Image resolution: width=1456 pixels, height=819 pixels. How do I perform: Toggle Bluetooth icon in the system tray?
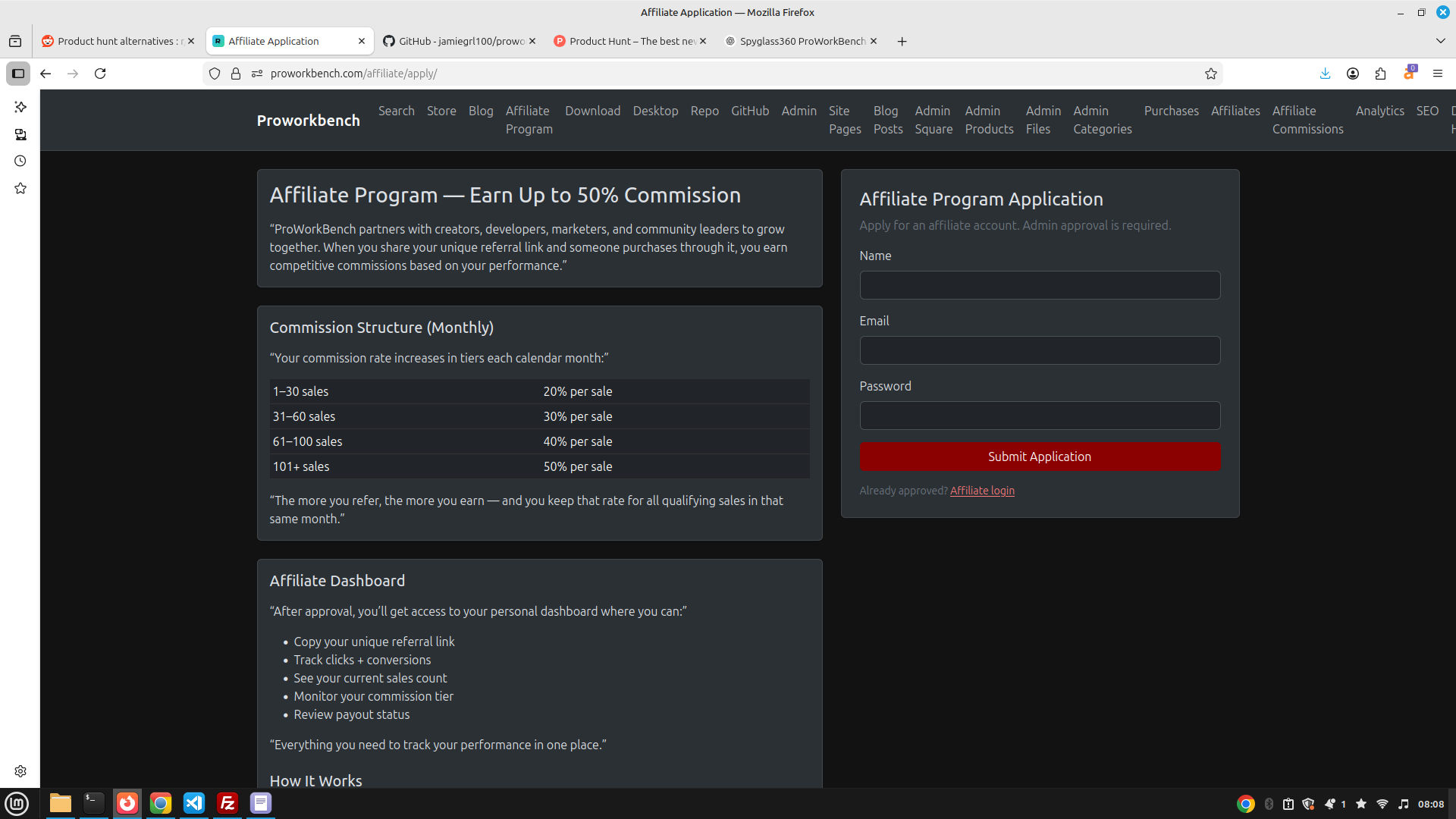click(x=1268, y=804)
